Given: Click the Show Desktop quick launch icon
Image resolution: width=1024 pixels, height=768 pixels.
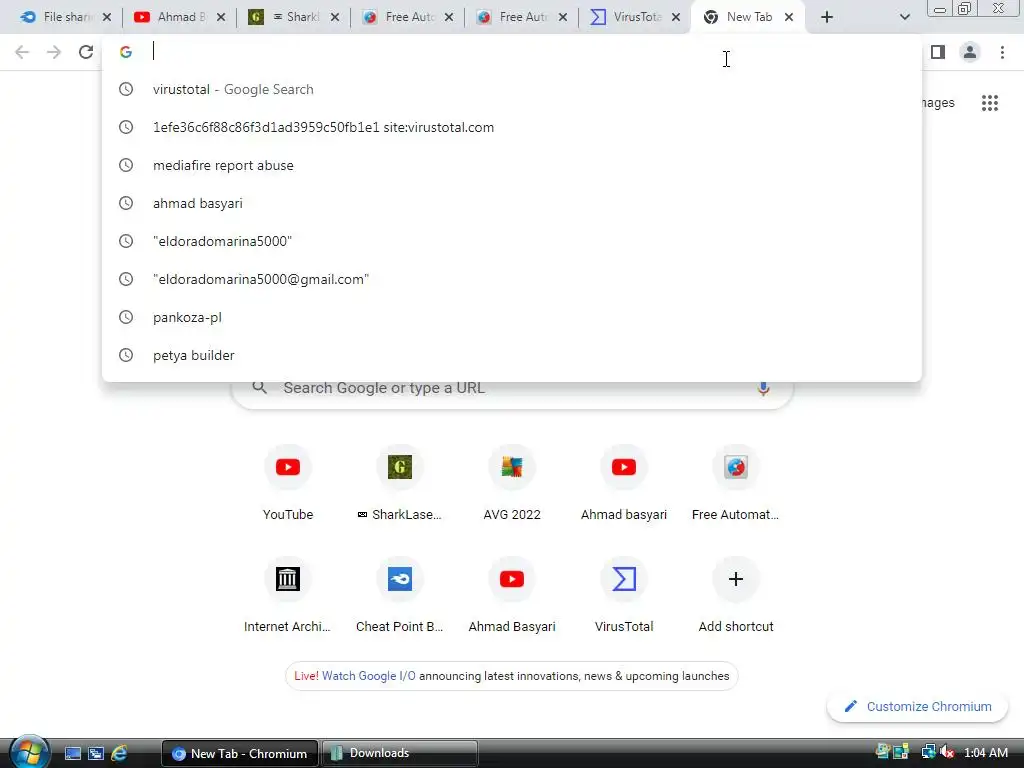Looking at the screenshot, I should tap(72, 753).
